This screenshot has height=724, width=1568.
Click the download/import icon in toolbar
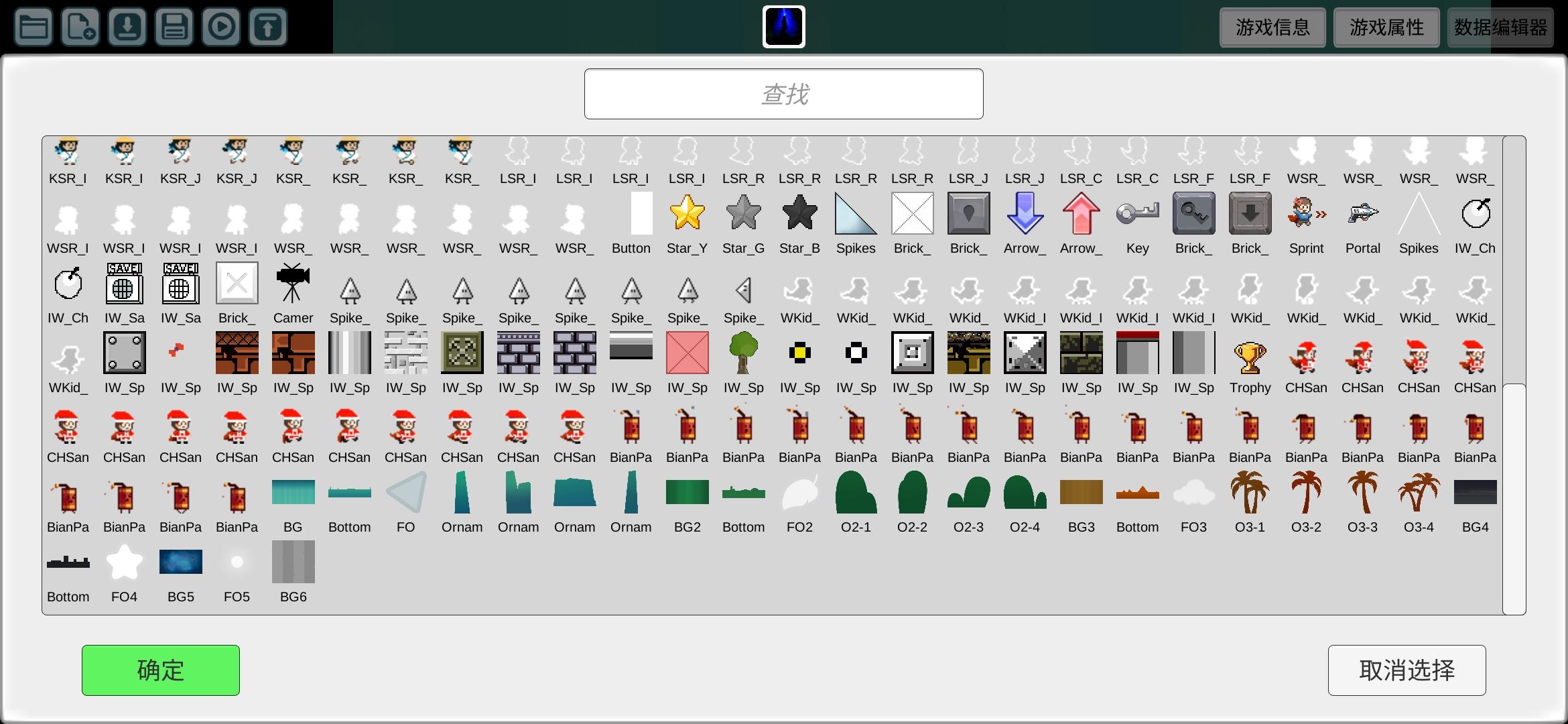(127, 27)
